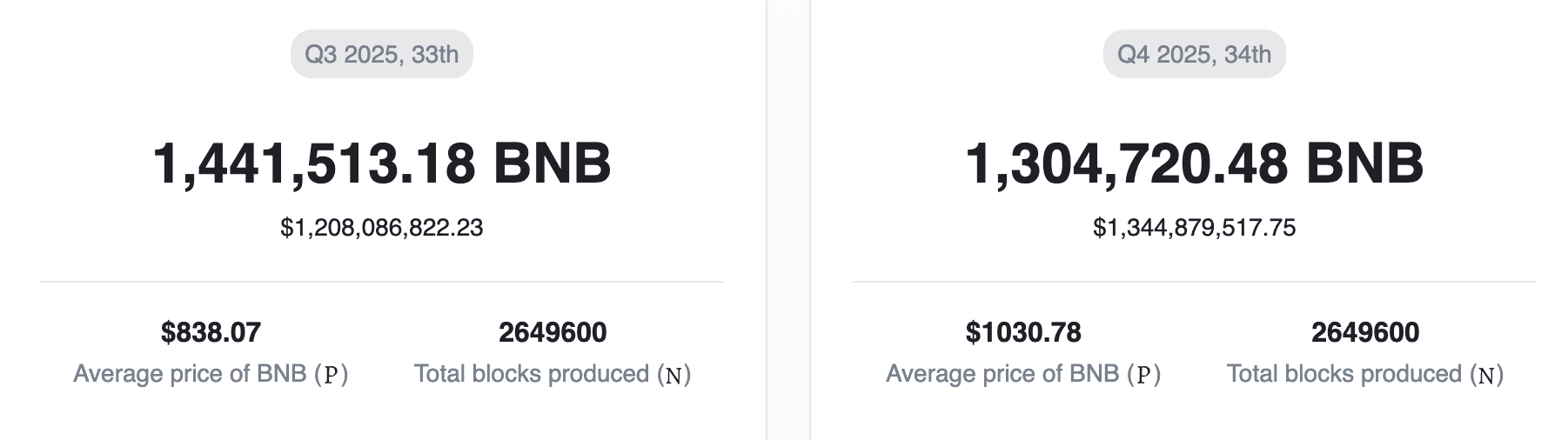1568x440 pixels.
Task: Click the $1,344,879,517.75 dollar value
Action: [1194, 228]
